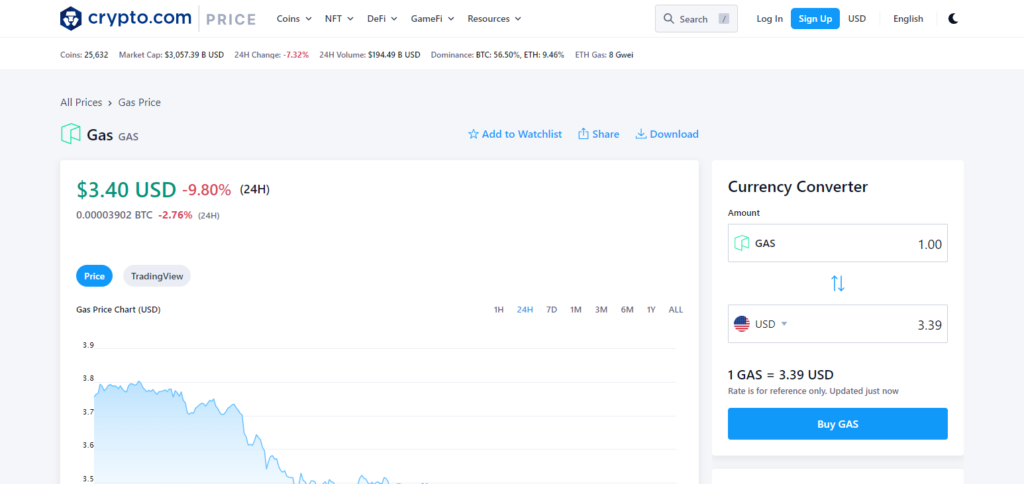Screen dimensions: 1024x484
Task: Click the Buy GAS button
Action: point(838,424)
